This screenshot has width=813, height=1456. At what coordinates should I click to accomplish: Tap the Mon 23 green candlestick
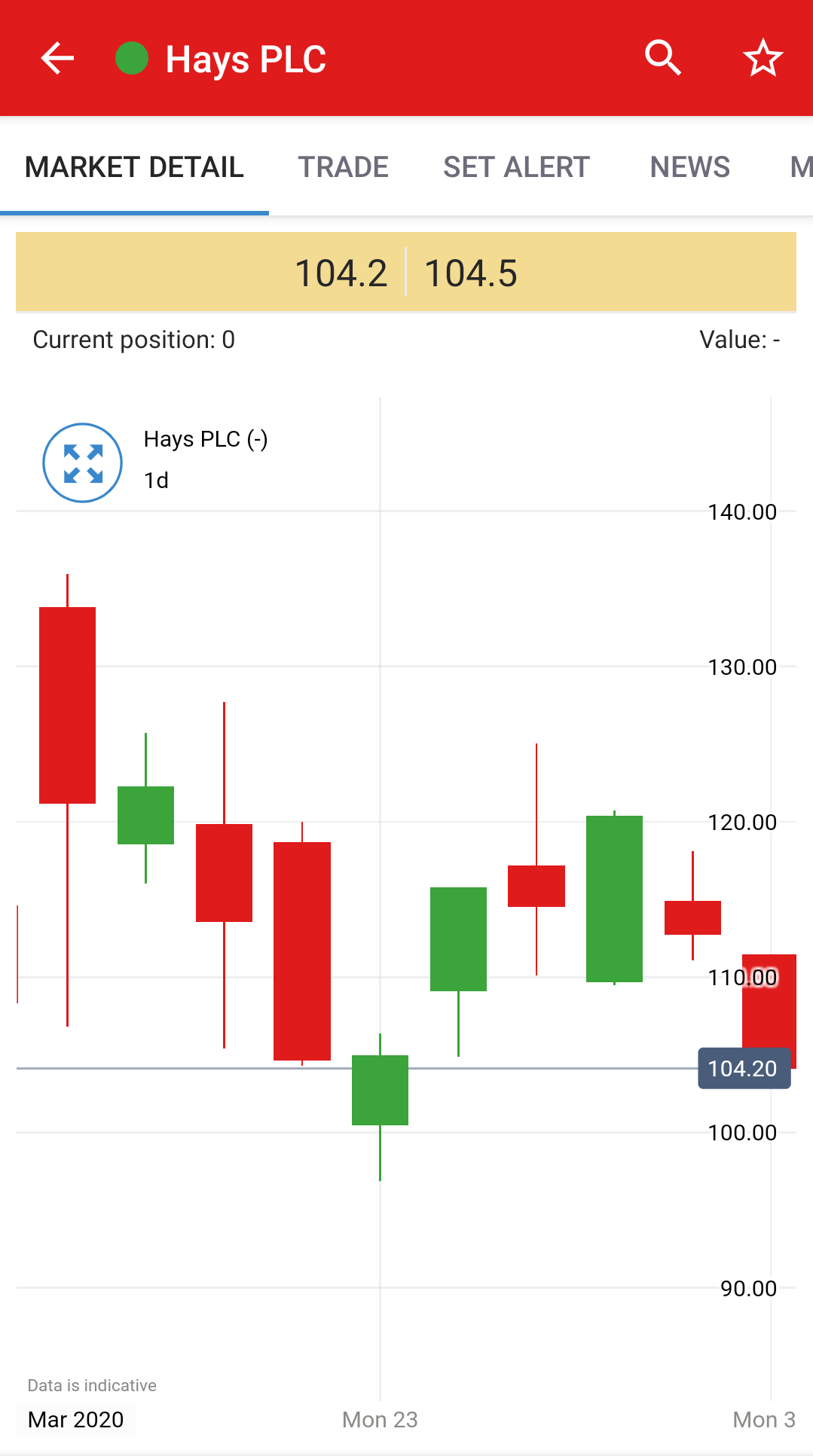[380, 1090]
